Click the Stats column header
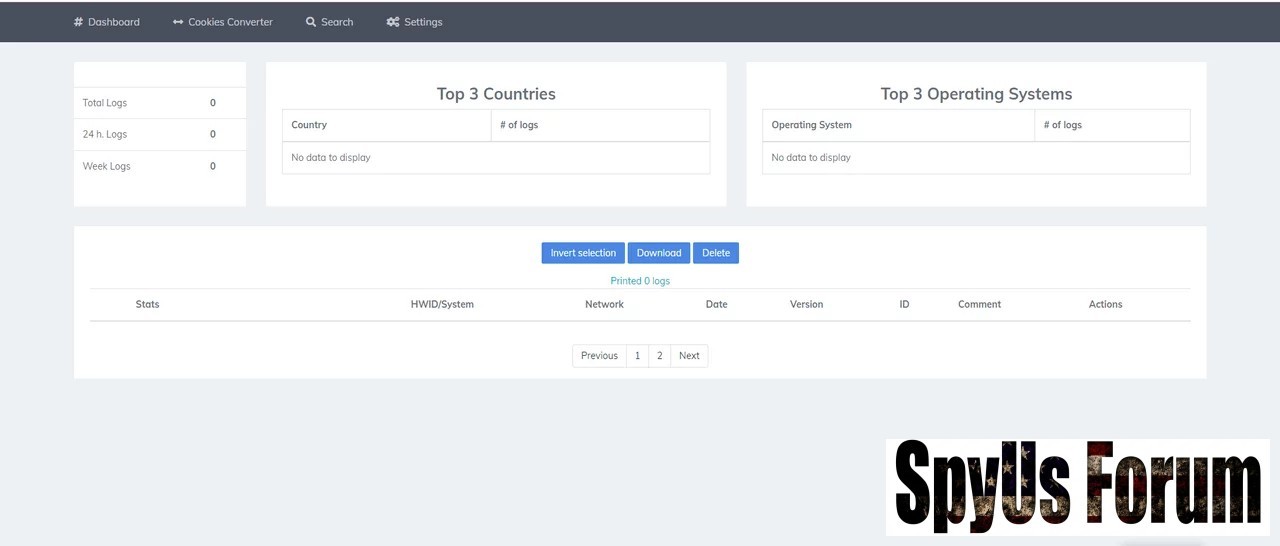Image resolution: width=1280 pixels, height=546 pixels. [x=147, y=304]
